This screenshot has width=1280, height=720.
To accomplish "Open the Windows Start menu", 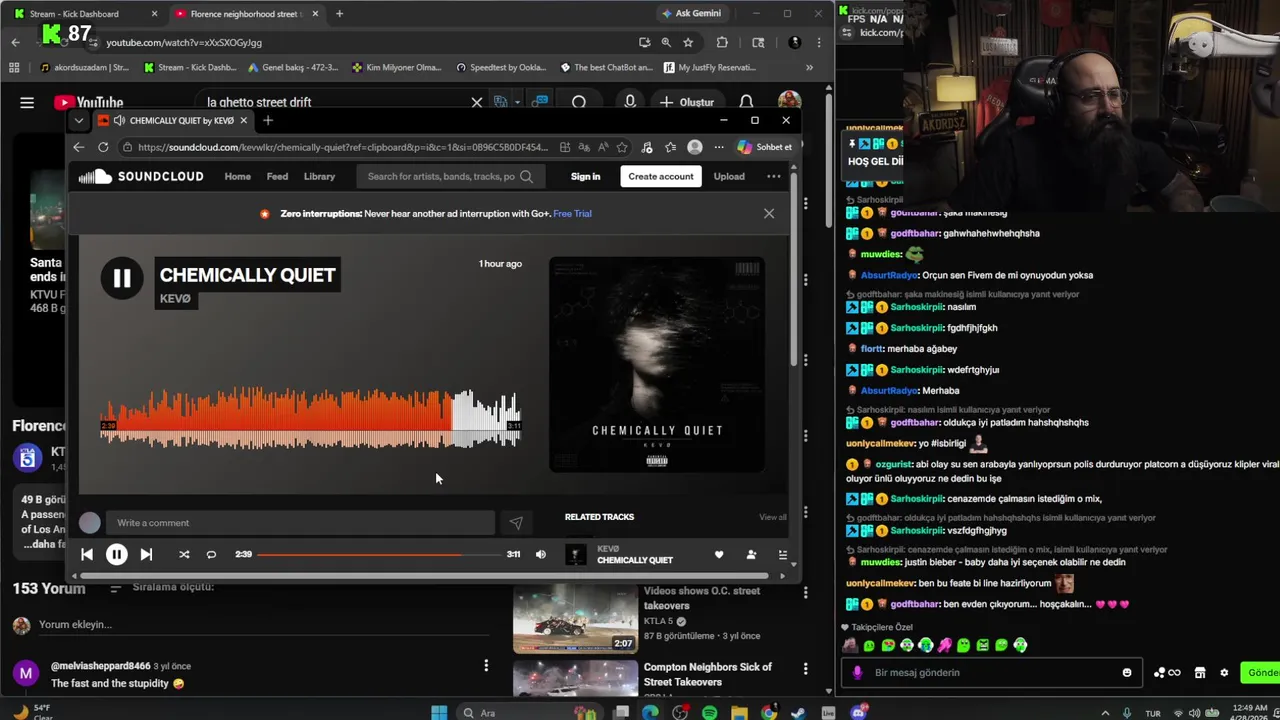I will [x=439, y=713].
